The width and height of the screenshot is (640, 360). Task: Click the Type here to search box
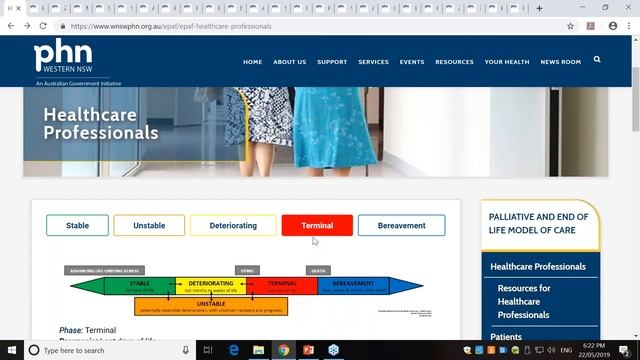coord(110,350)
